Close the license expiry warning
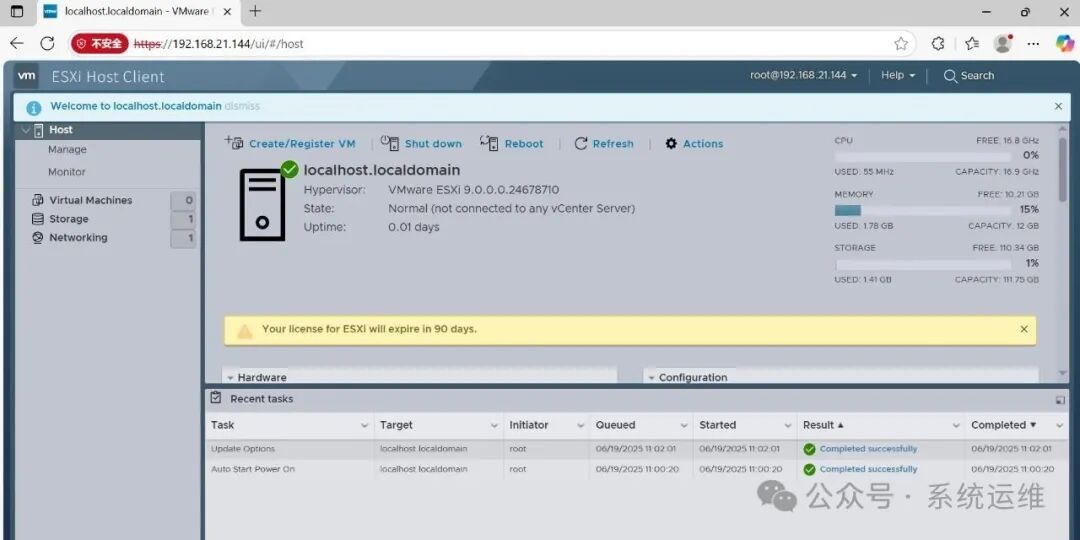 (x=1024, y=329)
